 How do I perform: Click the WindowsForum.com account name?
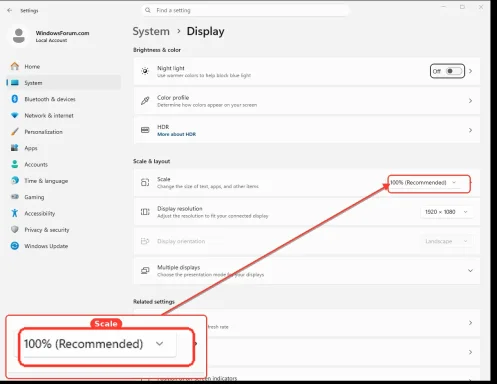click(62, 33)
